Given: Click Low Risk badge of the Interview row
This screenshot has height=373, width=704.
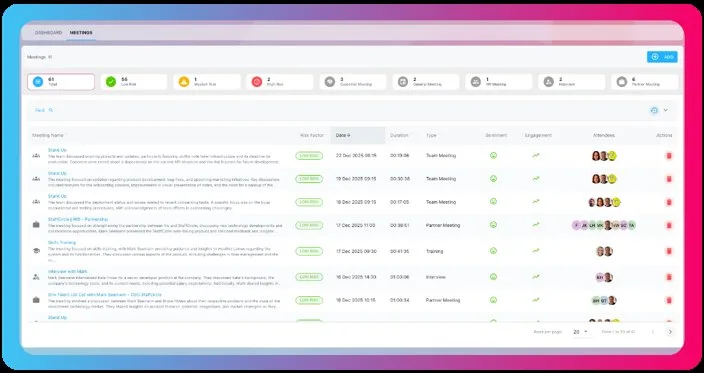Looking at the screenshot, I should 309,277.
